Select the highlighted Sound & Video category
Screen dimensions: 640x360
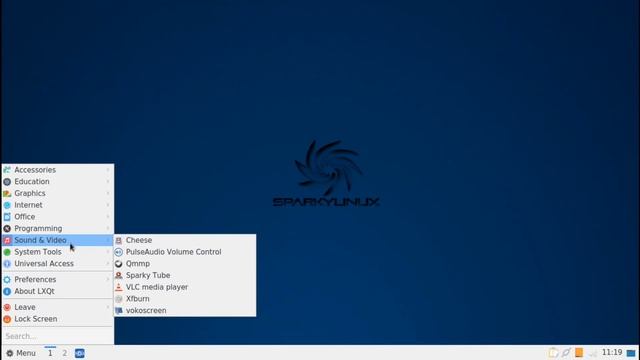click(58, 240)
